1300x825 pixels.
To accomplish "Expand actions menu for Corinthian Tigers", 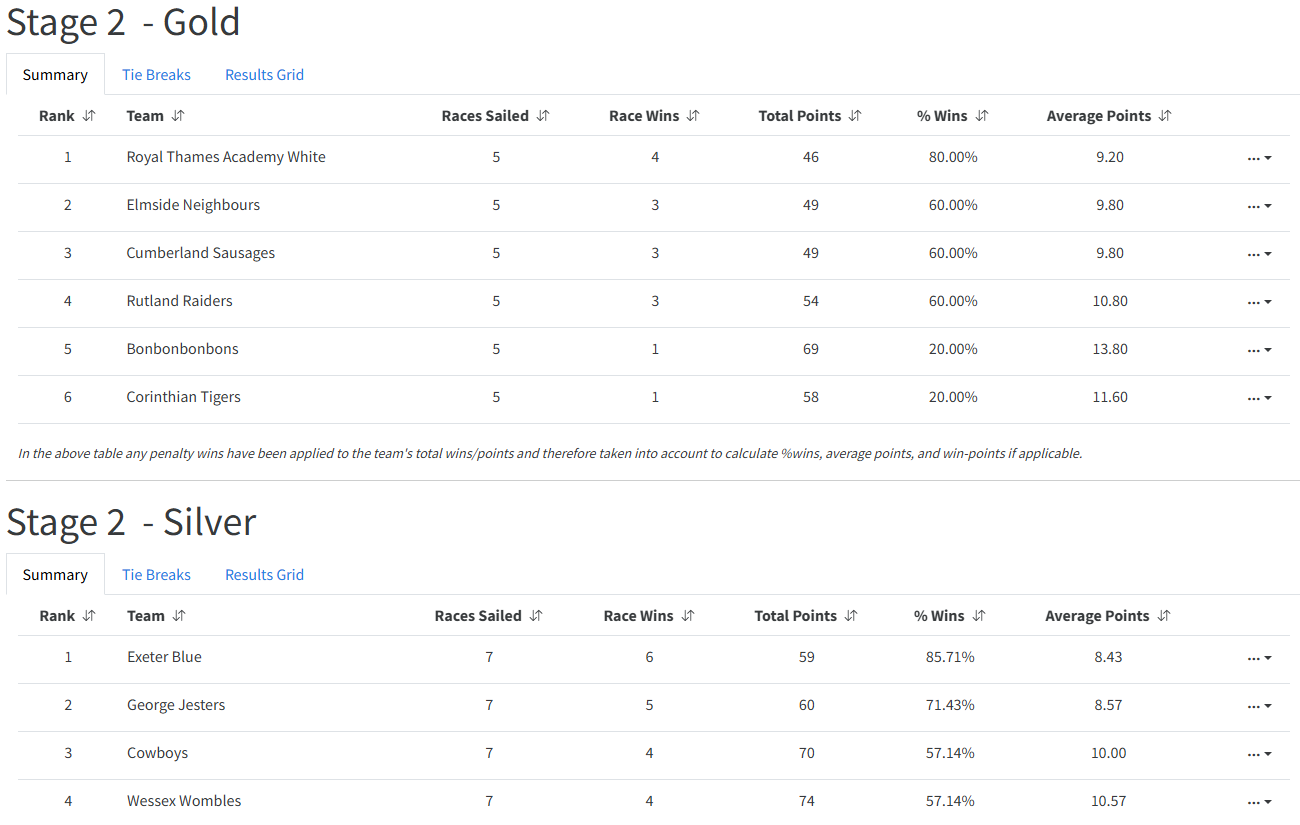I will tap(1259, 398).
